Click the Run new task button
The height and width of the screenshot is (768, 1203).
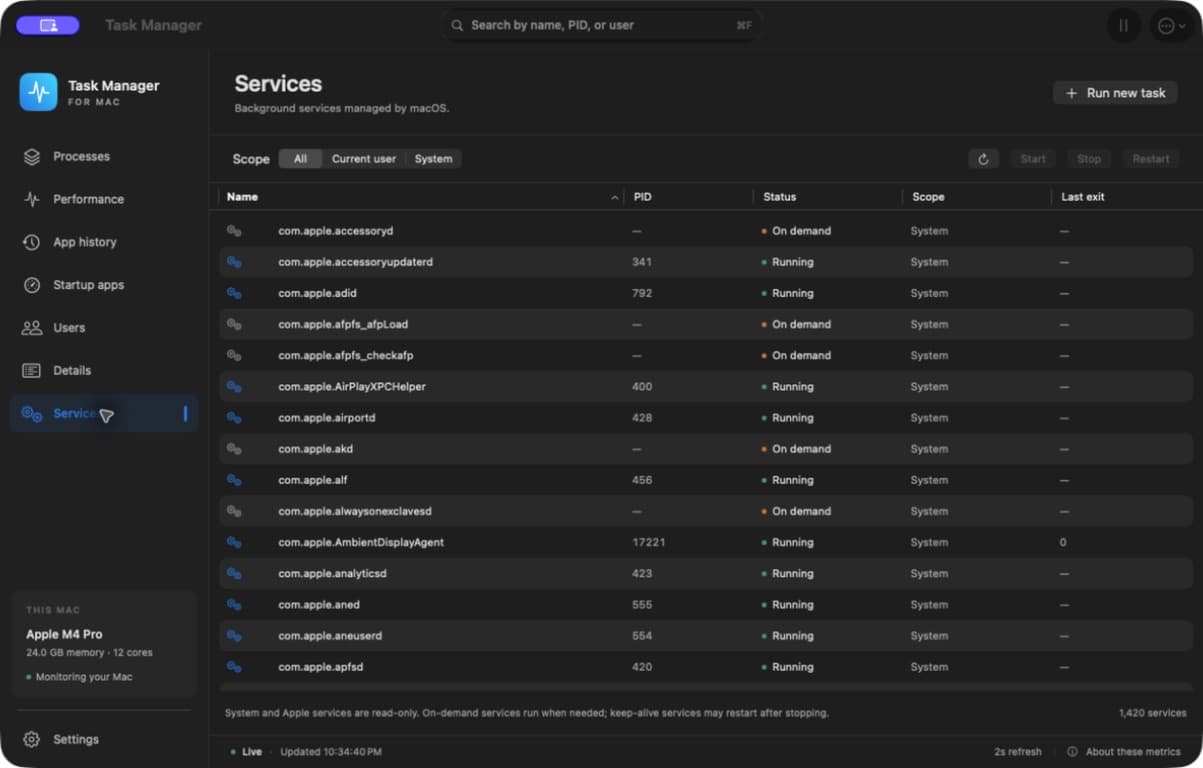click(1115, 93)
